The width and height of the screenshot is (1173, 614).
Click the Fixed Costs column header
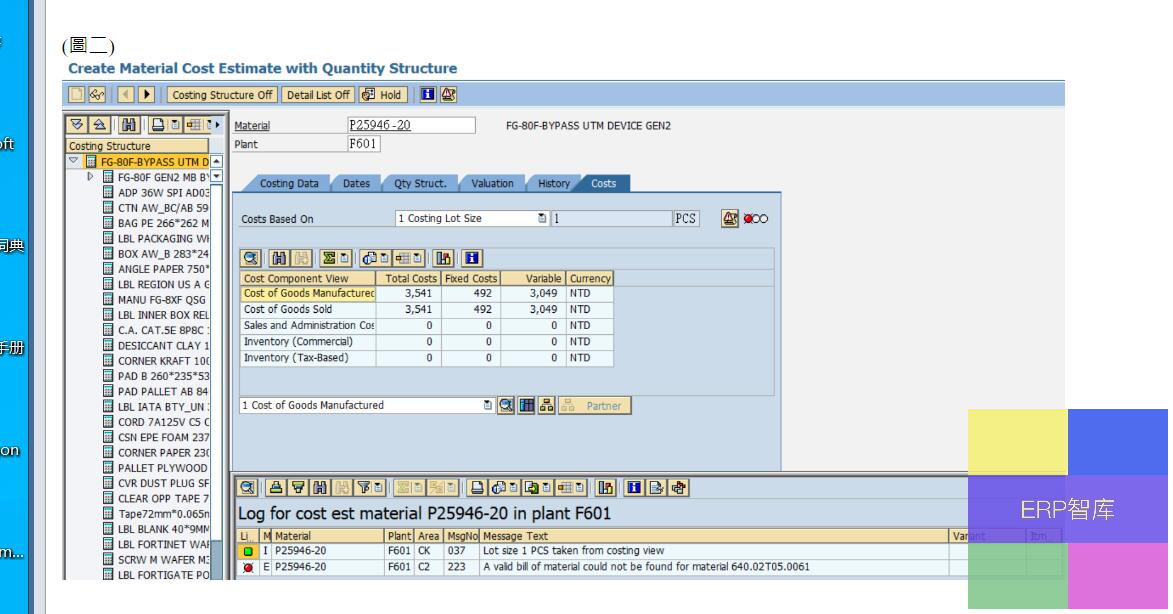click(471, 278)
